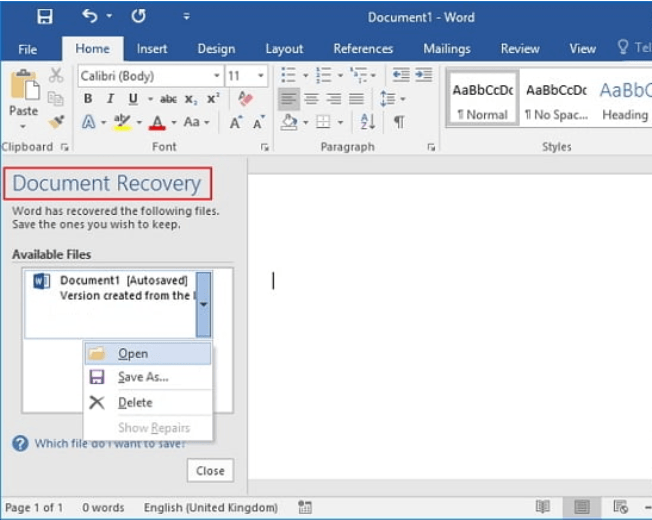The height and width of the screenshot is (520, 652).
Task: Open Line and Paragraph Spacing options
Action: tap(388, 99)
